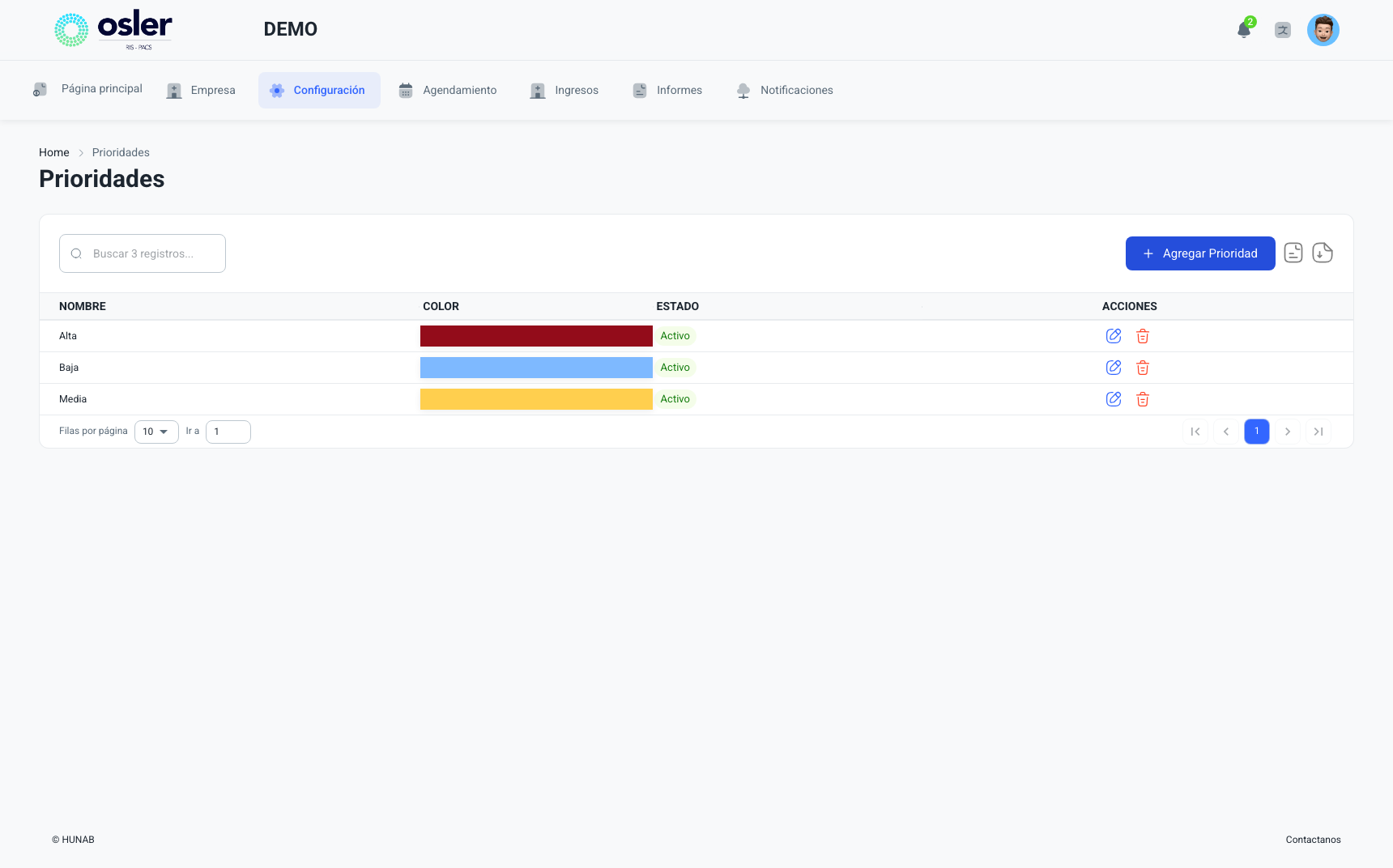The image size is (1393, 868).
Task: Click the blue Baja color swatch
Action: tap(536, 368)
